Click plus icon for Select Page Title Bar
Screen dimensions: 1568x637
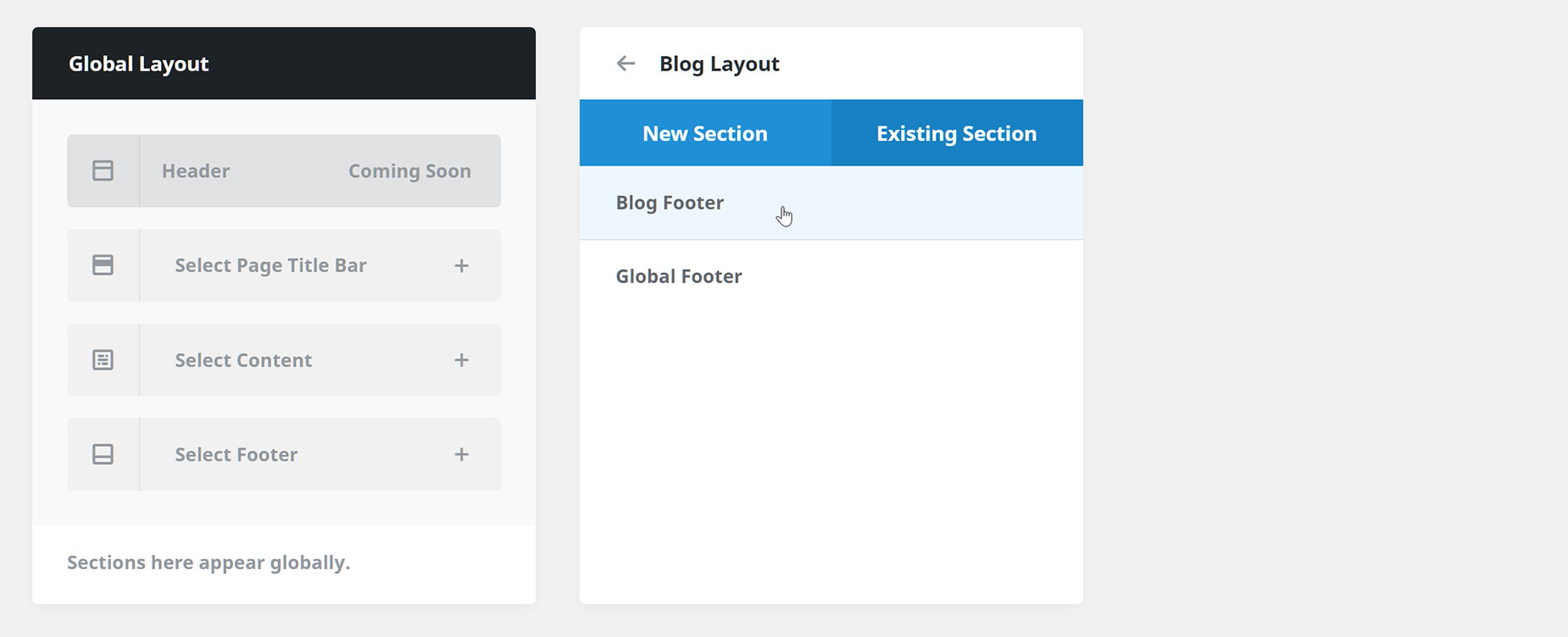461,265
